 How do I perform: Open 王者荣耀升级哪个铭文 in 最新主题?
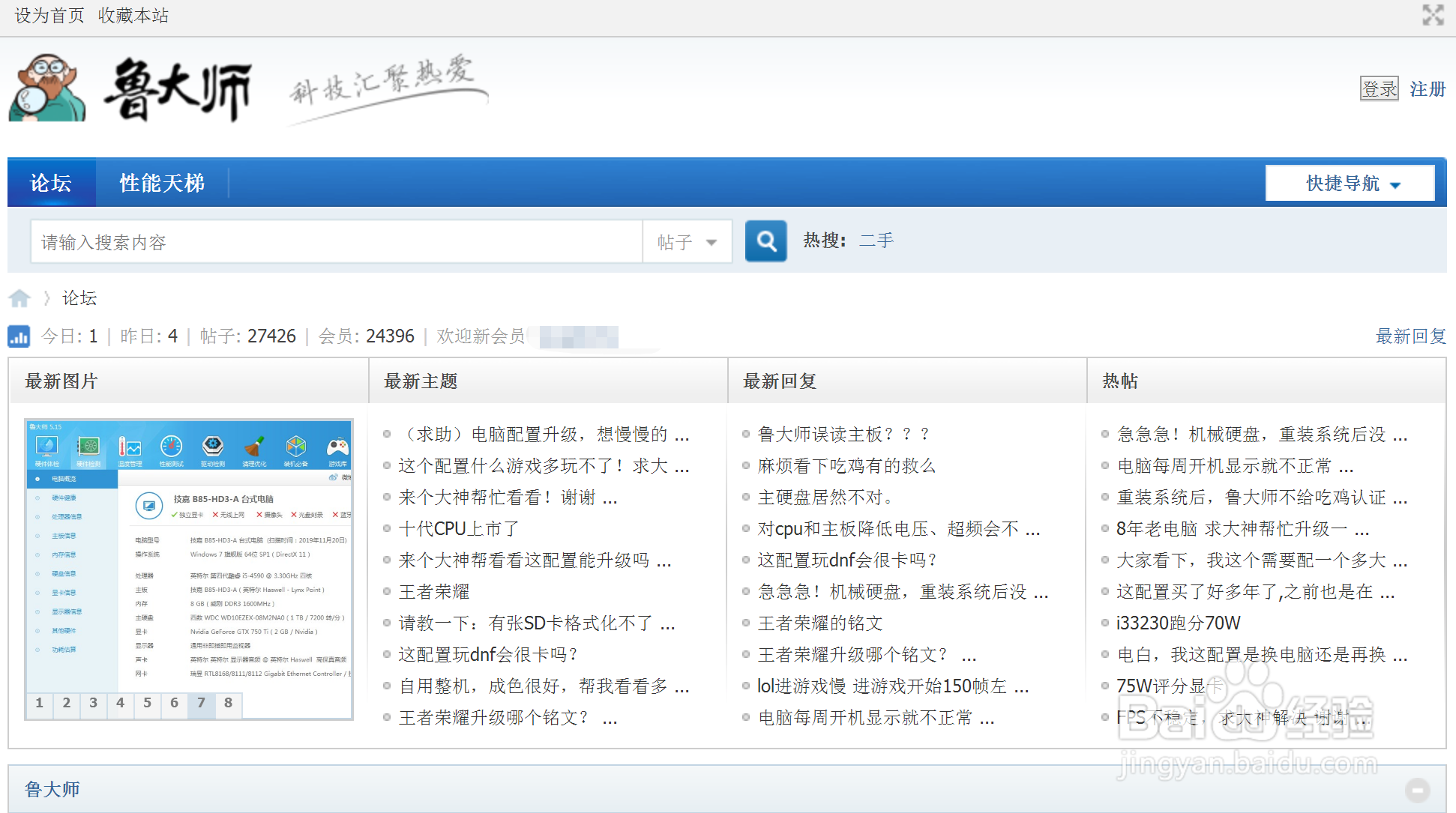(x=508, y=718)
